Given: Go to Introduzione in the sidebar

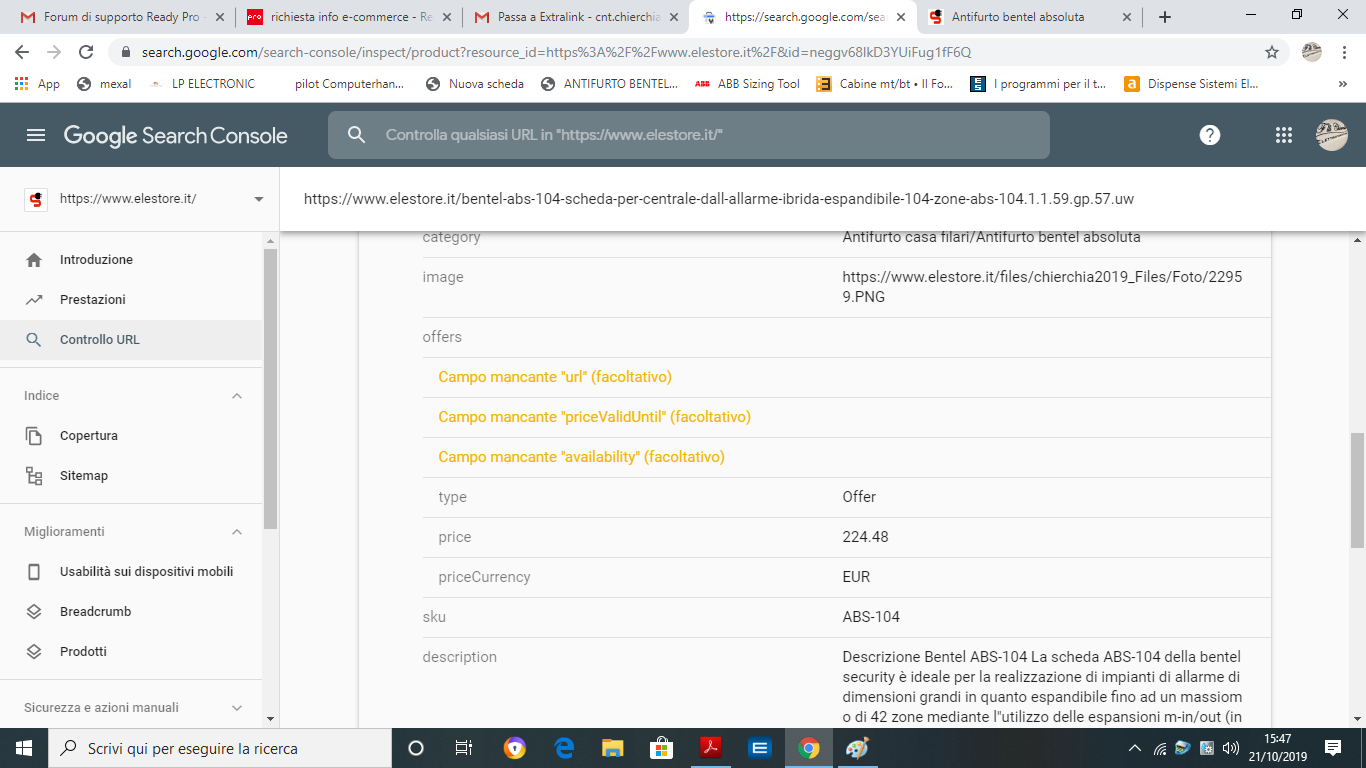Looking at the screenshot, I should [x=131, y=260].
